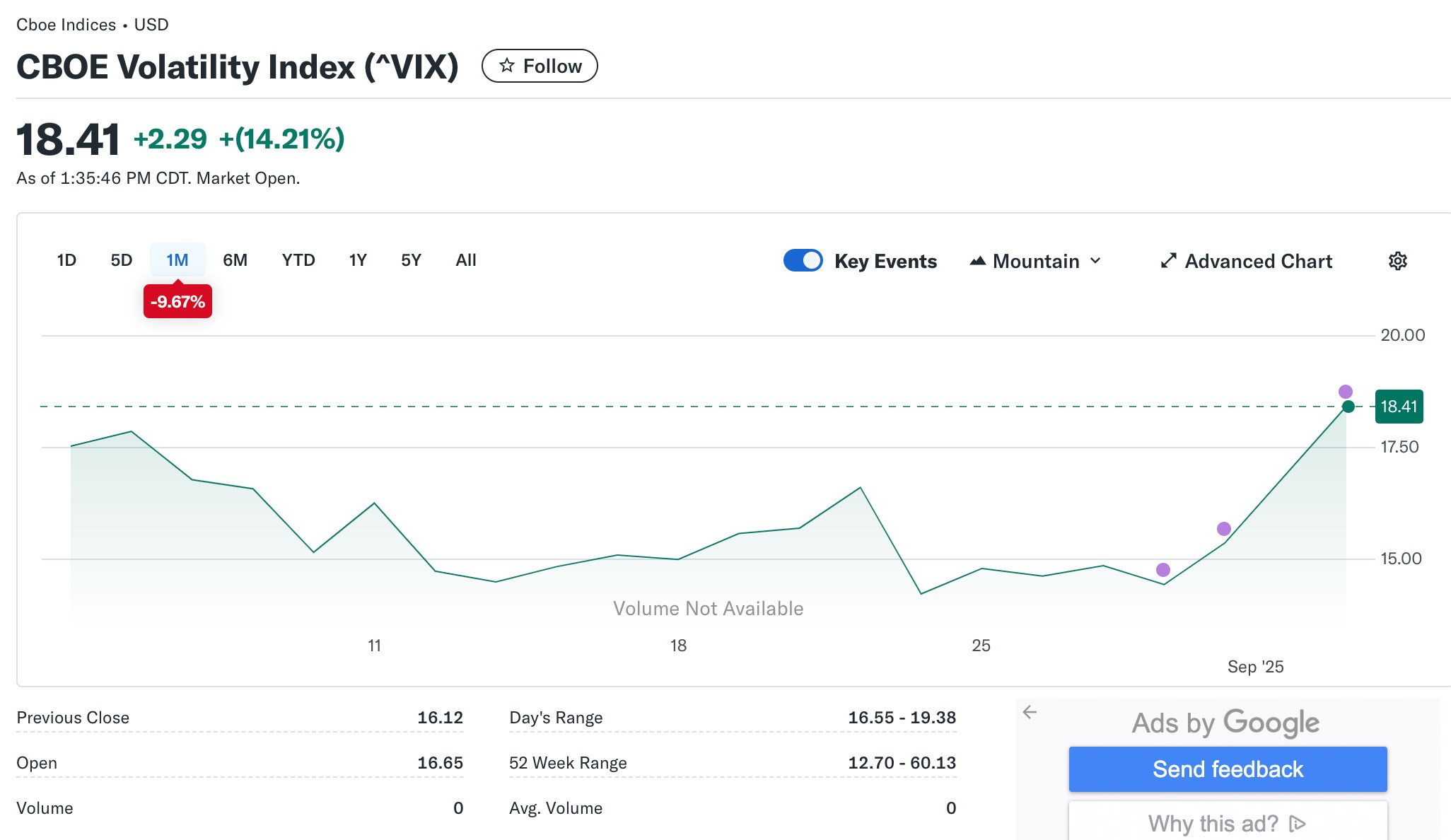Click the ad choices triangle icon
Screen dimensions: 1451x840
coord(1297,824)
